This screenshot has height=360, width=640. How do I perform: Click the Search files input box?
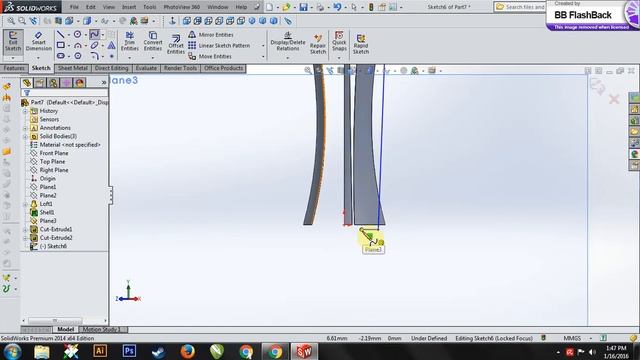pyautogui.click(x=520, y=7)
